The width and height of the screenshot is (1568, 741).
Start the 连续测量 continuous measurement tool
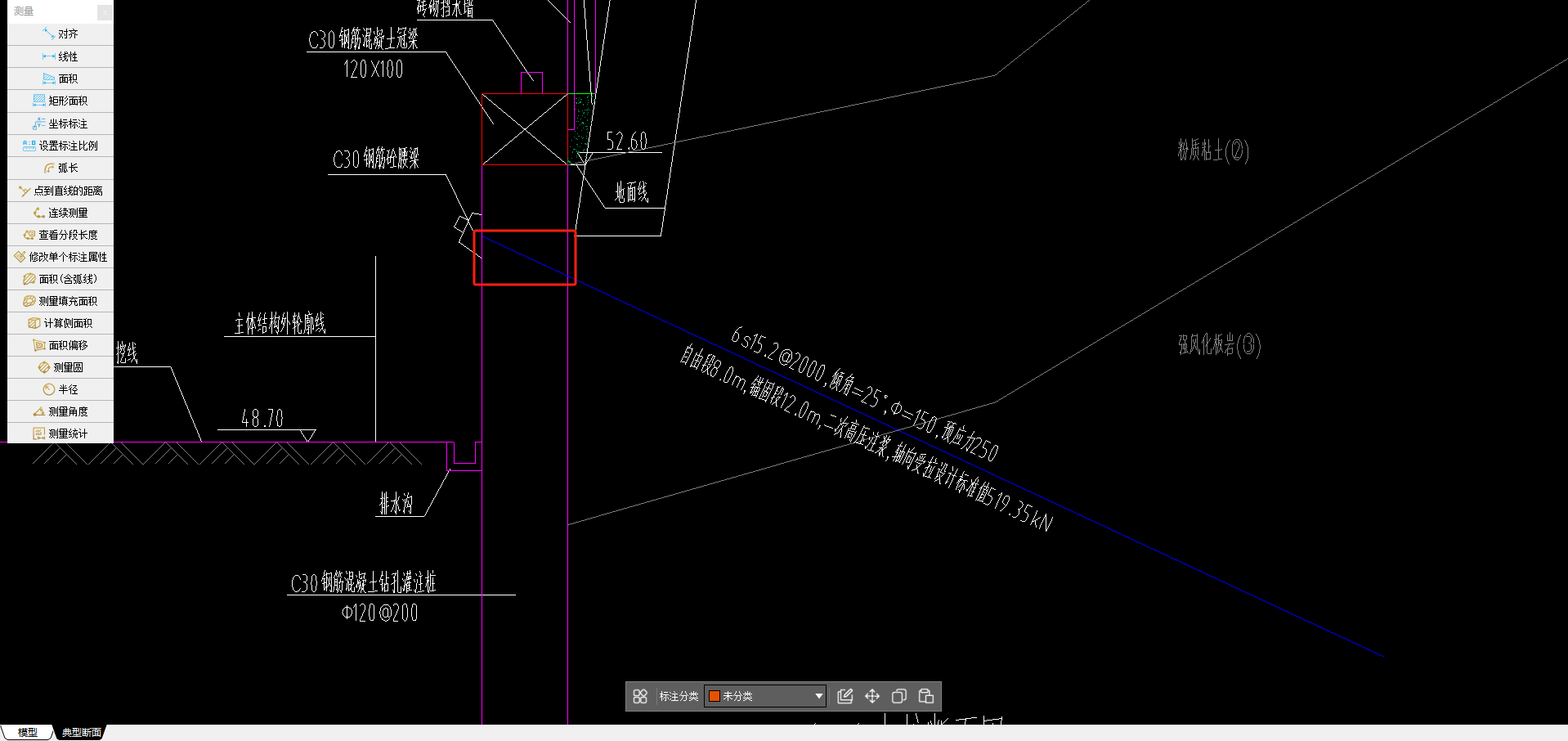click(x=60, y=213)
